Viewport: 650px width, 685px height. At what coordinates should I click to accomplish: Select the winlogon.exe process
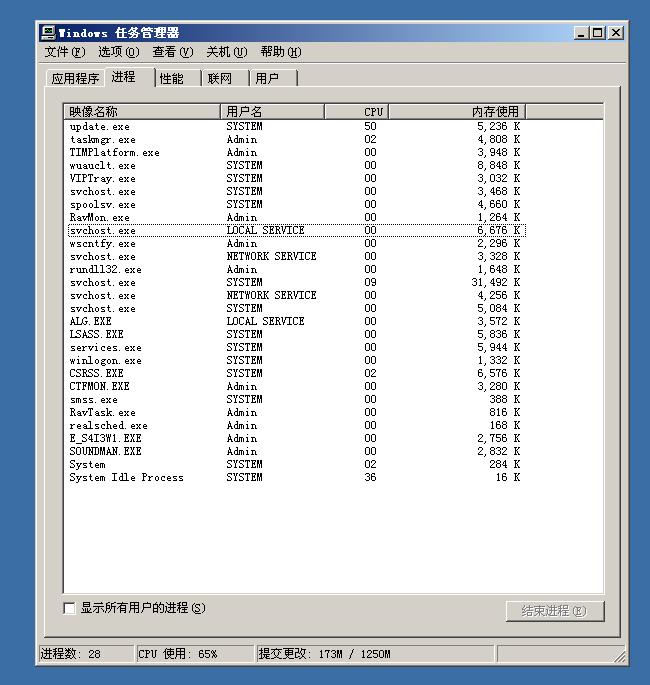[297, 360]
